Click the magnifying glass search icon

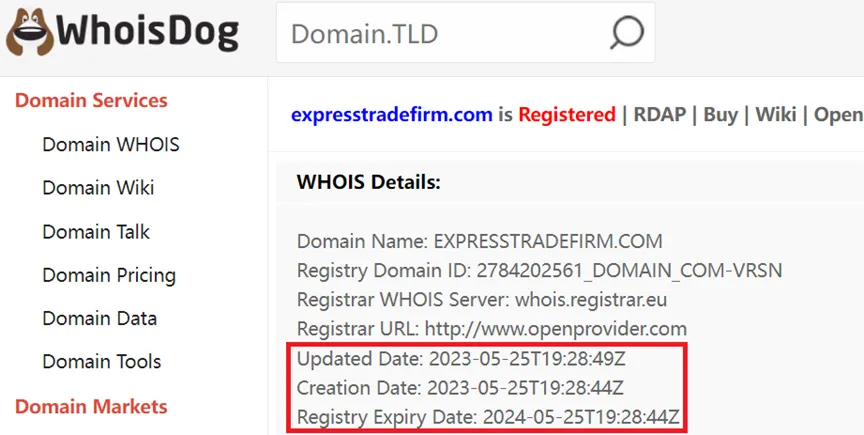tap(627, 33)
